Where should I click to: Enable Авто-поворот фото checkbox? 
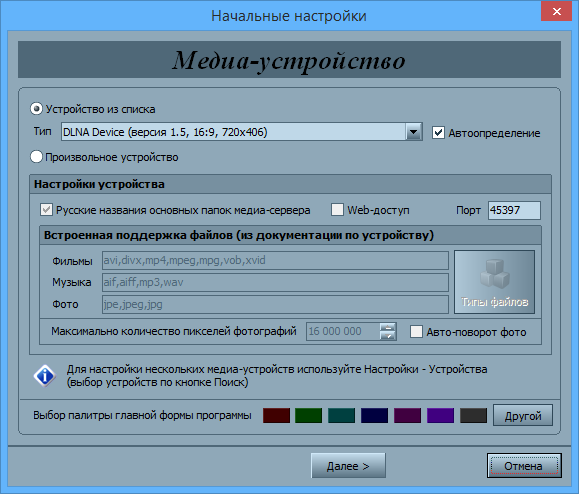416,332
